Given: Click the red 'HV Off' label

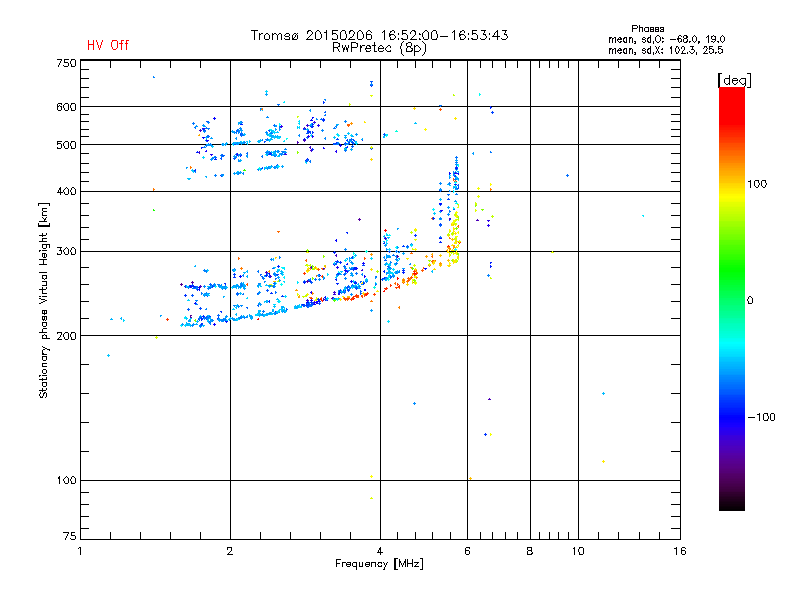Looking at the screenshot, I should click(x=108, y=45).
